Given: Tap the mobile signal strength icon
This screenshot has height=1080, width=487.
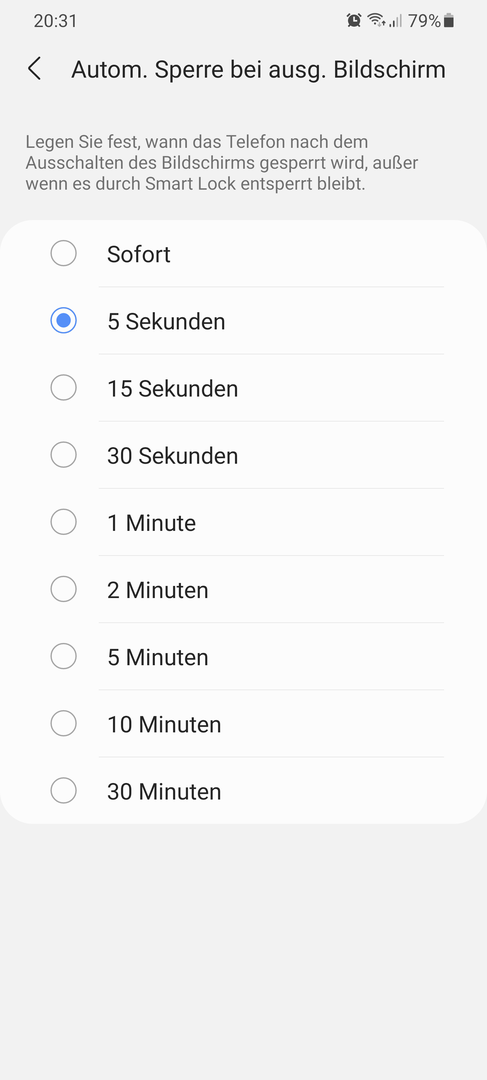Looking at the screenshot, I should tap(396, 21).
